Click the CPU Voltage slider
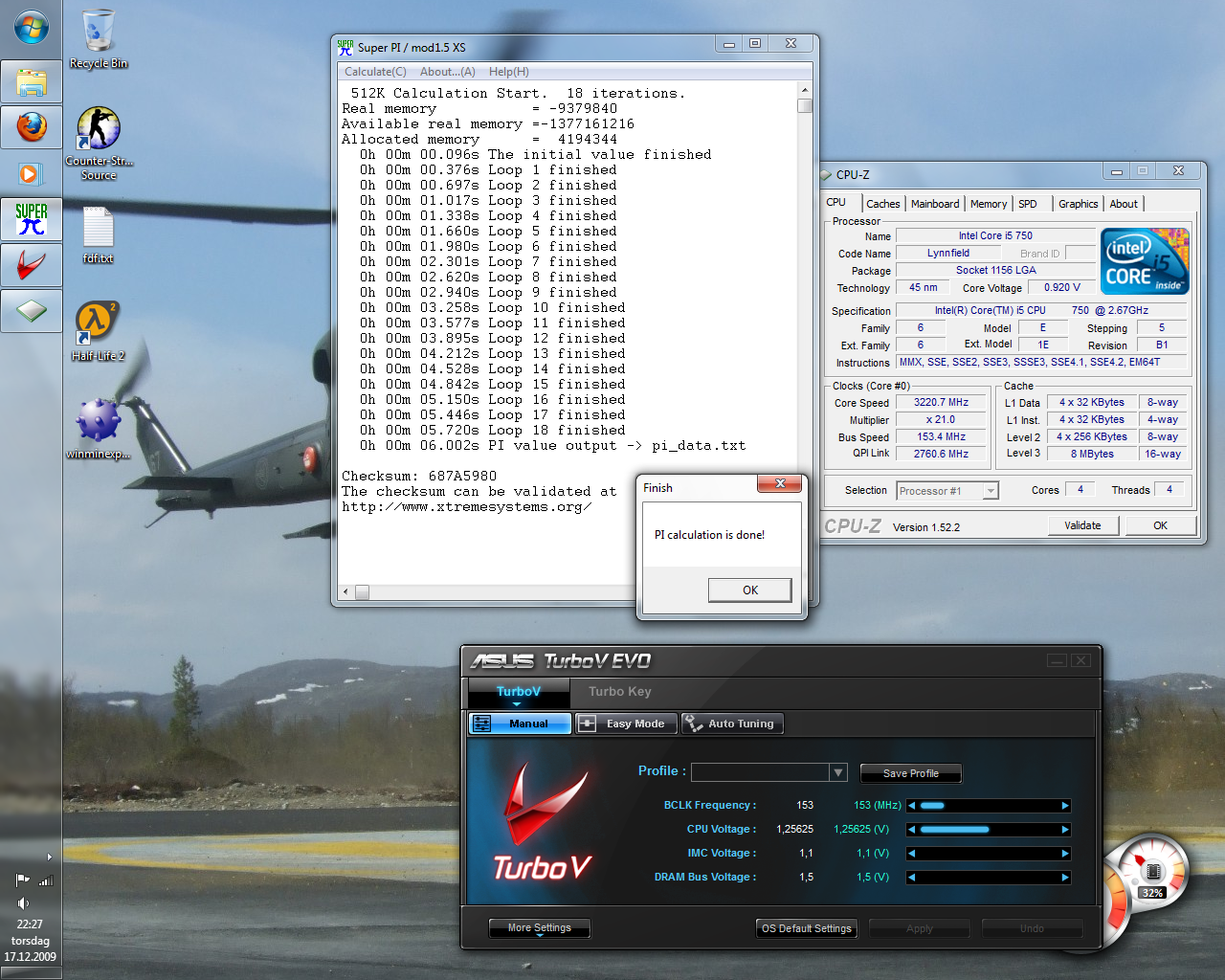Screen dimensions: 1225x980 (989, 830)
